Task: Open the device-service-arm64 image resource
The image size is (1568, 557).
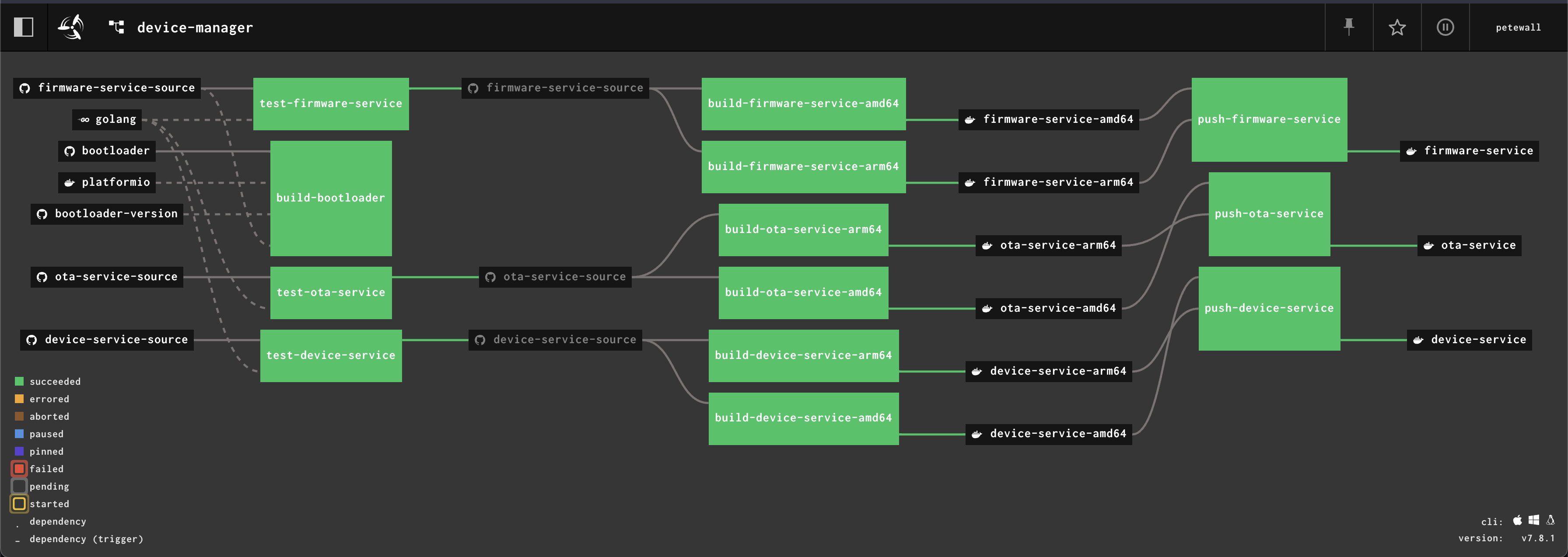Action: [x=1049, y=372]
